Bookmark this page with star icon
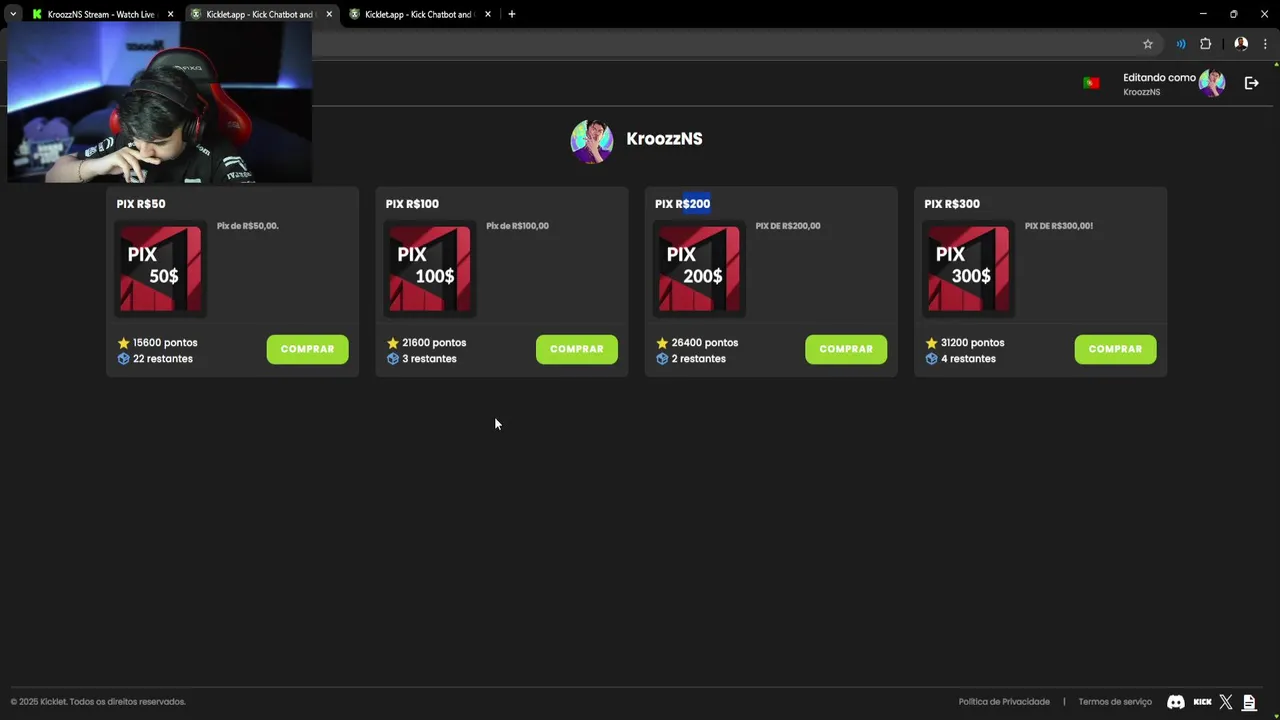Viewport: 1280px width, 720px height. (1148, 44)
